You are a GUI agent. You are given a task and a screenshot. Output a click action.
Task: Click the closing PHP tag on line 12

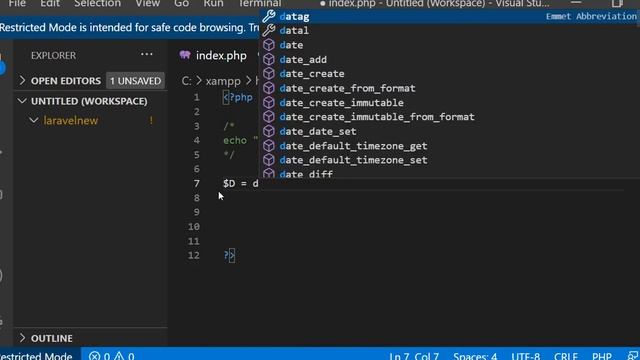(x=229, y=256)
